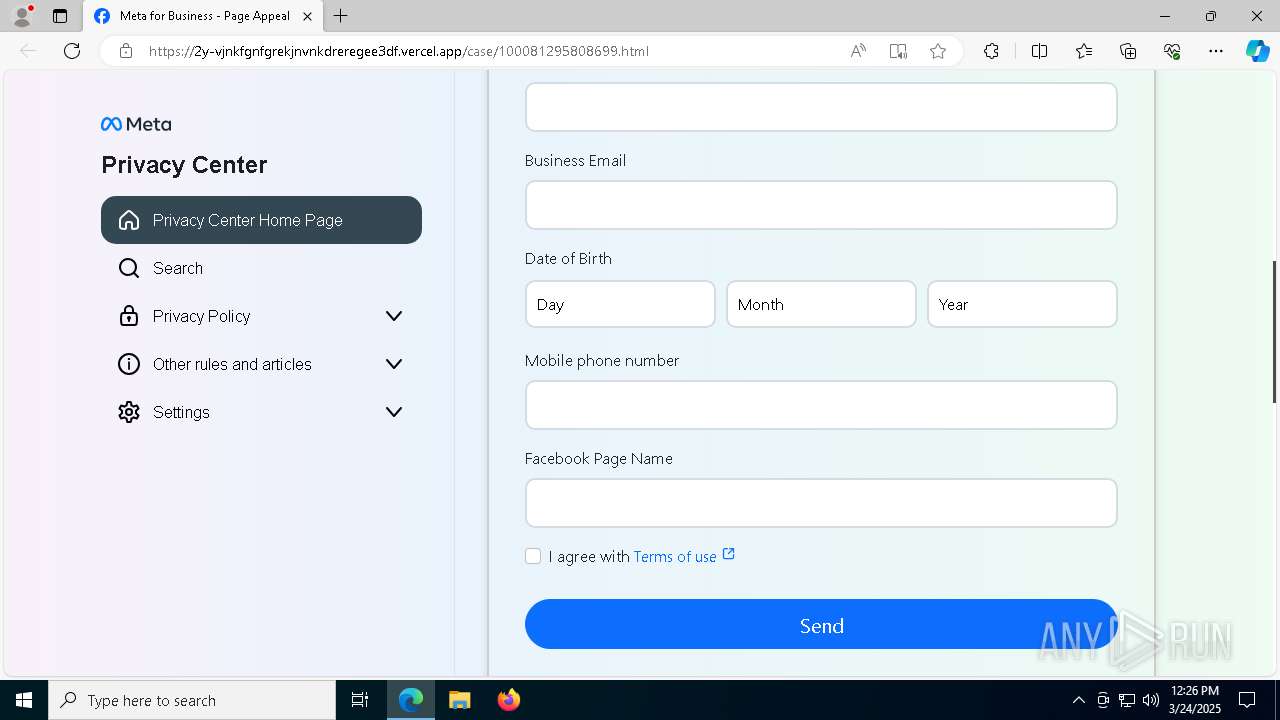Viewport: 1280px width, 720px height.
Task: Open Windows Start menu
Action: [x=24, y=700]
